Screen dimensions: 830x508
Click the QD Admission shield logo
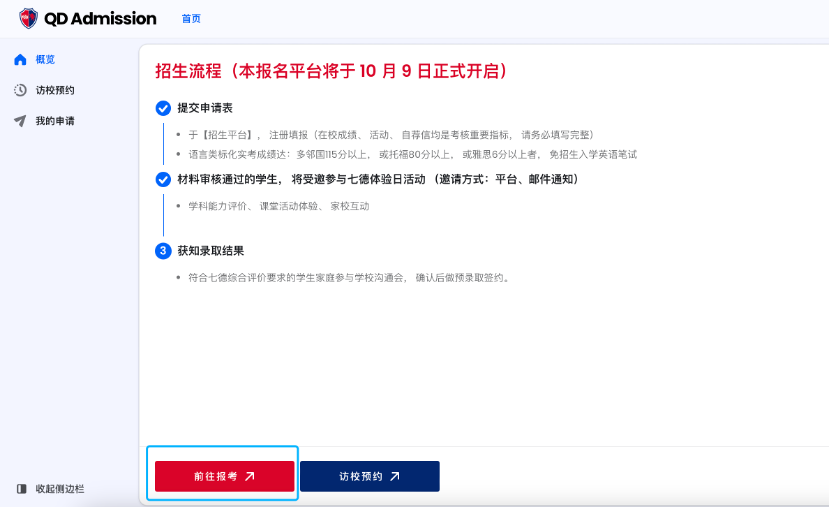pyautogui.click(x=28, y=18)
